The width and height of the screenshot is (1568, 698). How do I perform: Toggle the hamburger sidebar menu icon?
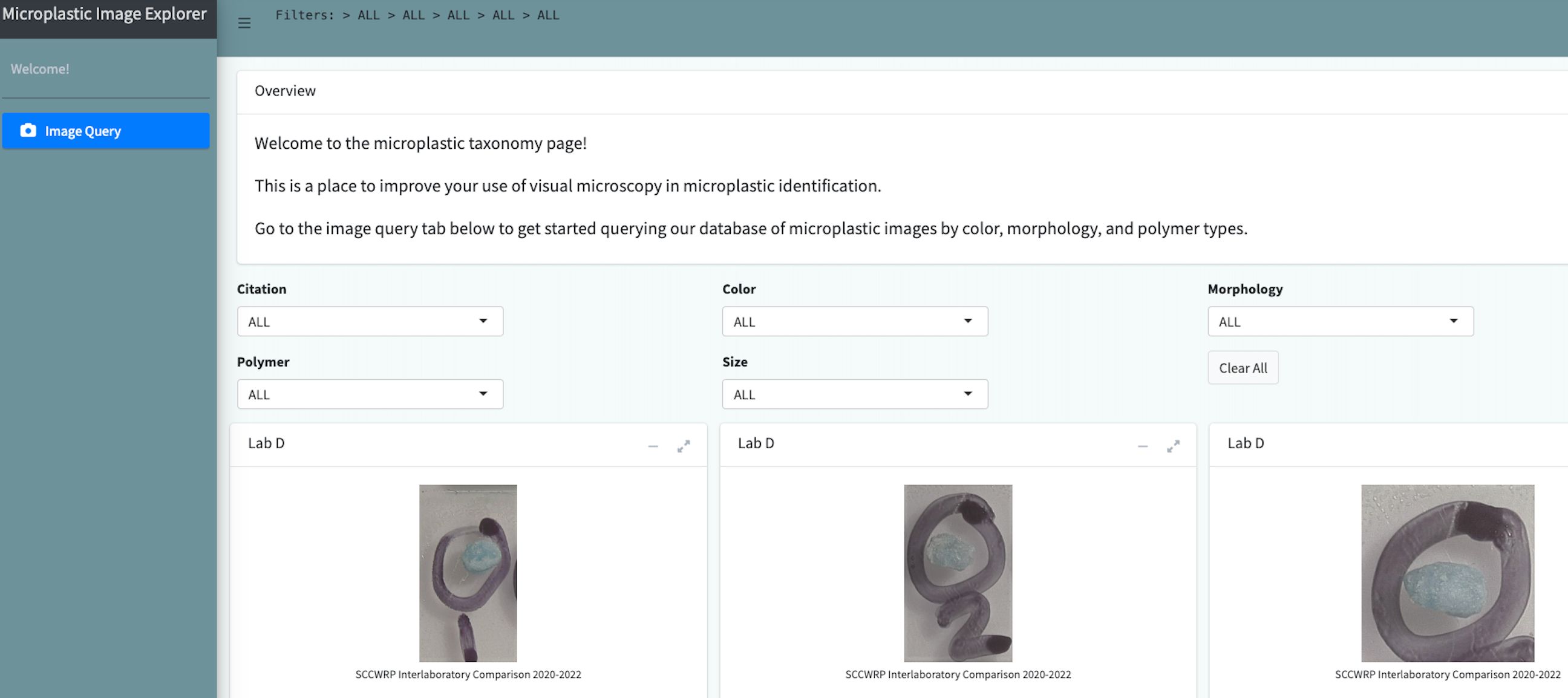pos(244,23)
